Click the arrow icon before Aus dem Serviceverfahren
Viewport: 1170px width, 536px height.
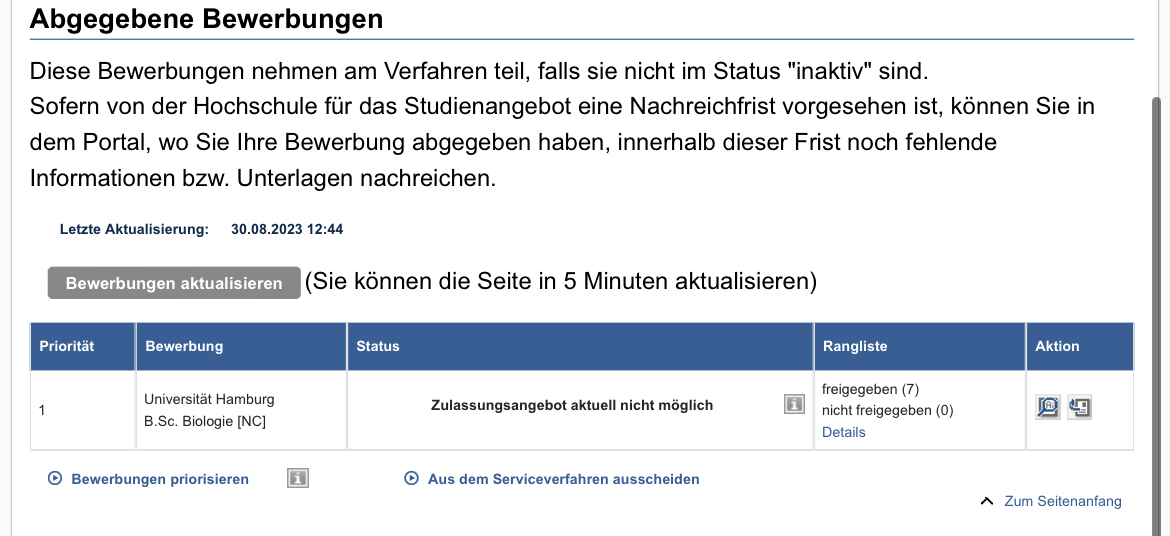(x=411, y=479)
